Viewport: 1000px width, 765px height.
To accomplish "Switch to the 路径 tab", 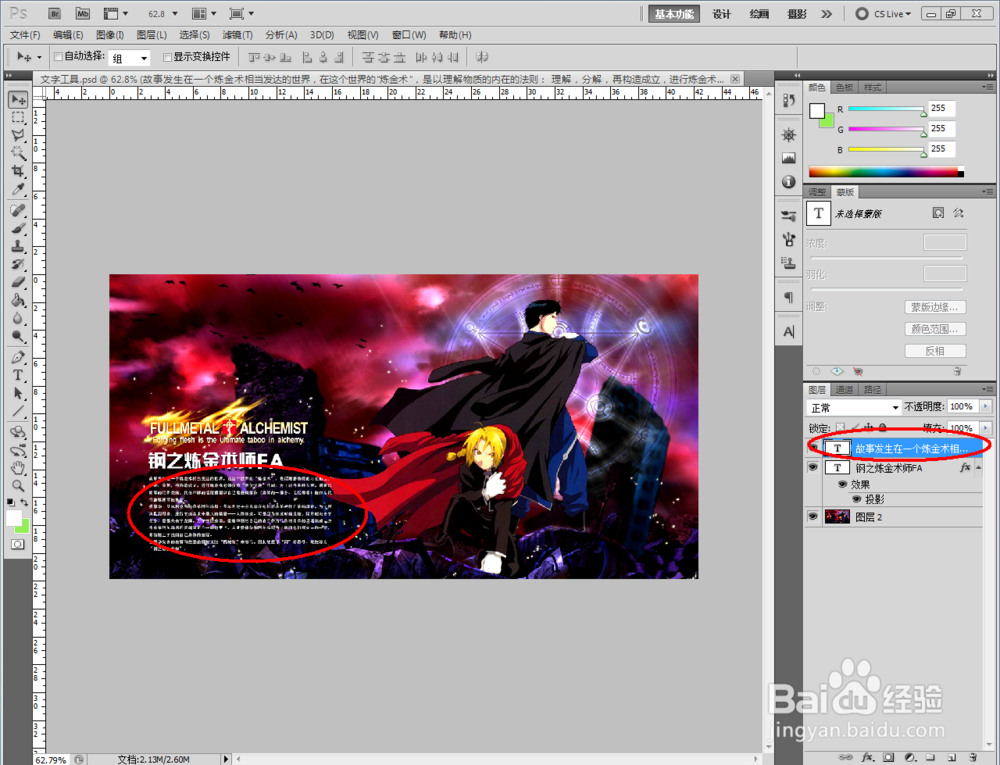I will (x=872, y=390).
